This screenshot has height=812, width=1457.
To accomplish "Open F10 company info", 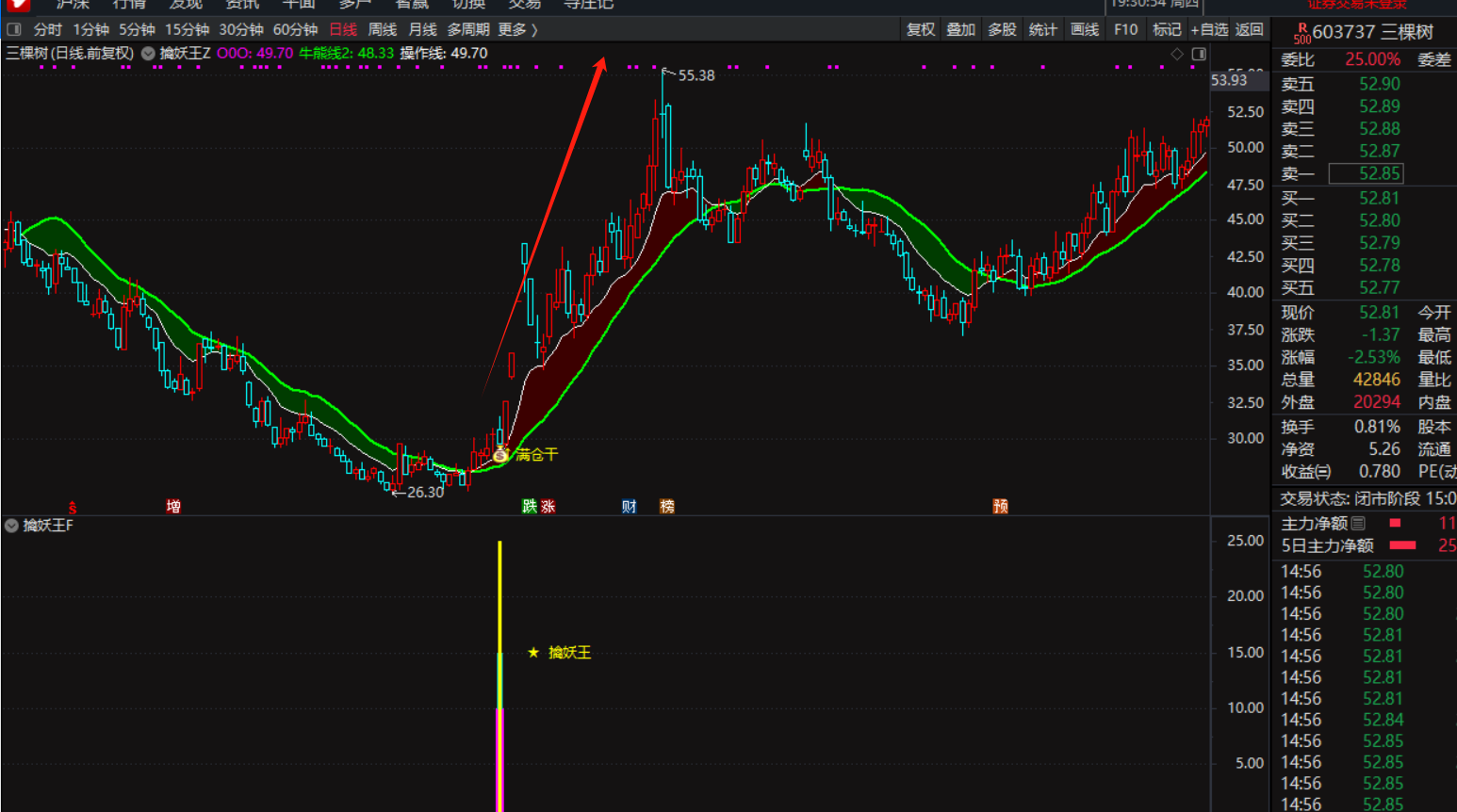I will pos(1125,29).
